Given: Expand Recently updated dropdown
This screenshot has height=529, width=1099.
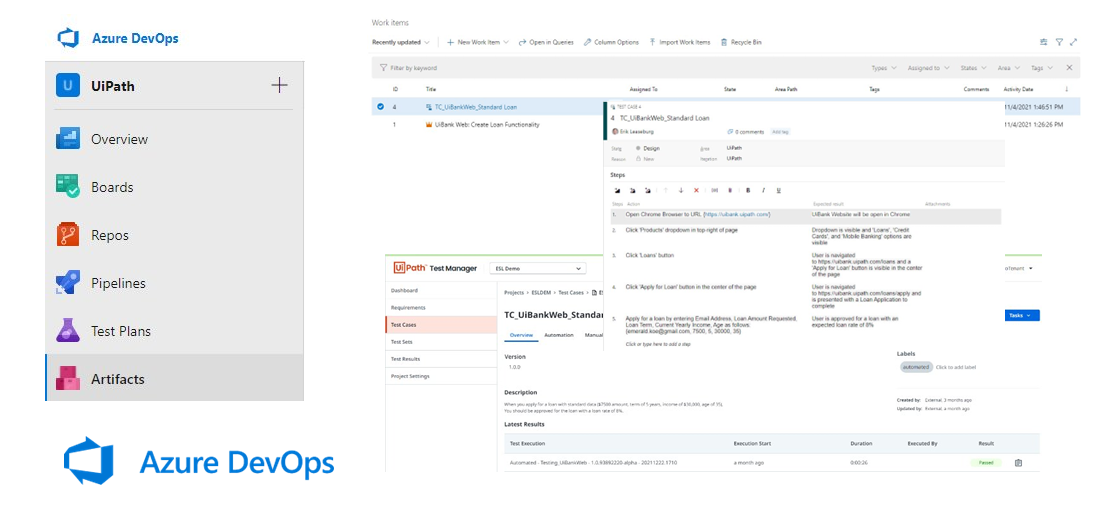Looking at the screenshot, I should coord(401,42).
